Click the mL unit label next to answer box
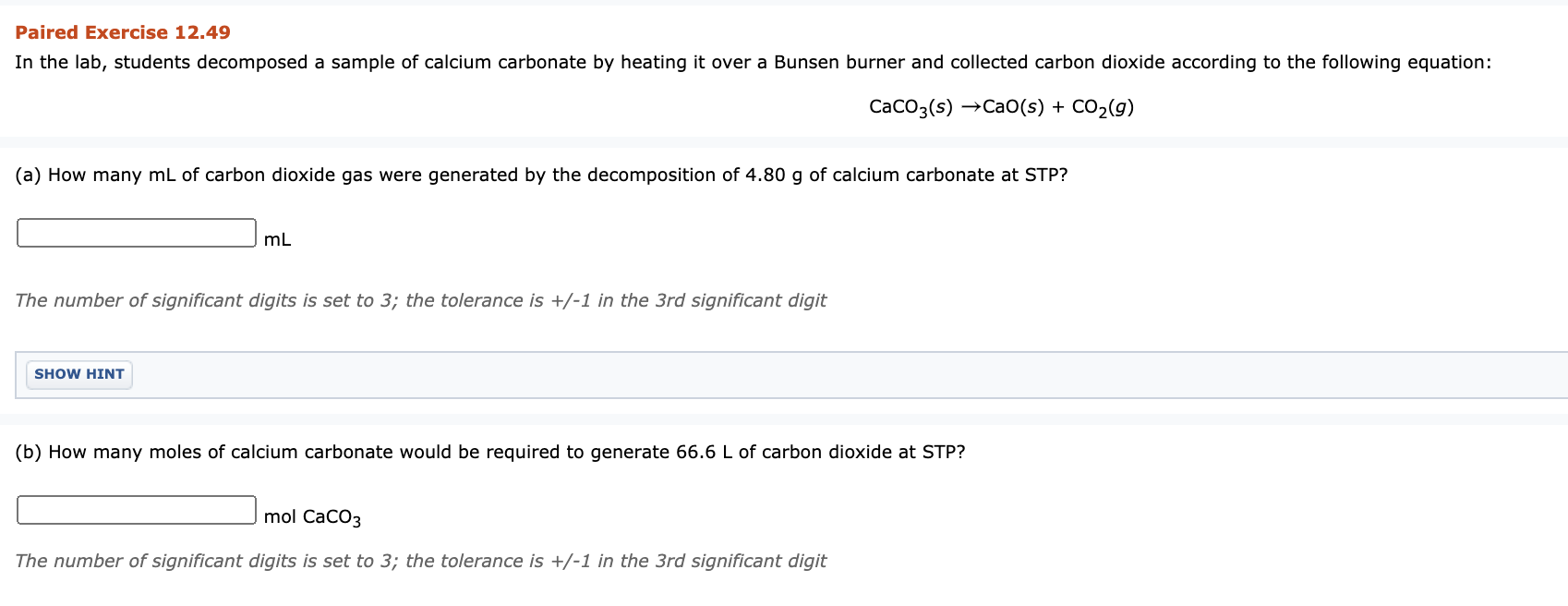The image size is (1568, 606). pyautogui.click(x=276, y=238)
